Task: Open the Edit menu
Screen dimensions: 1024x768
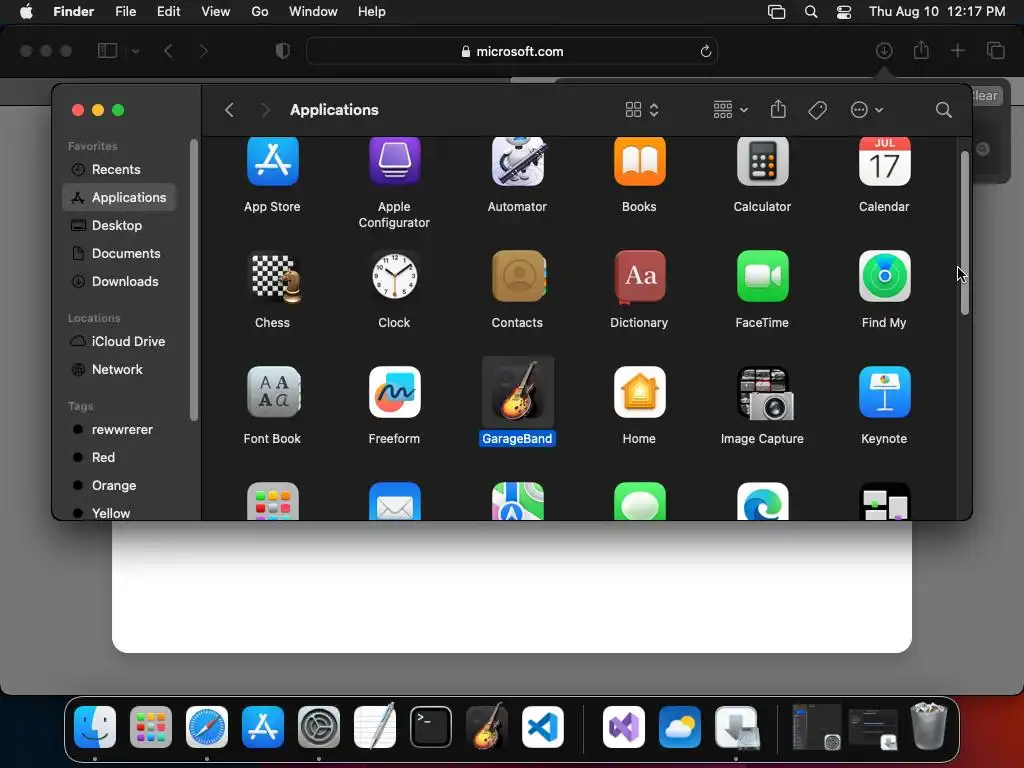Action: 168,12
